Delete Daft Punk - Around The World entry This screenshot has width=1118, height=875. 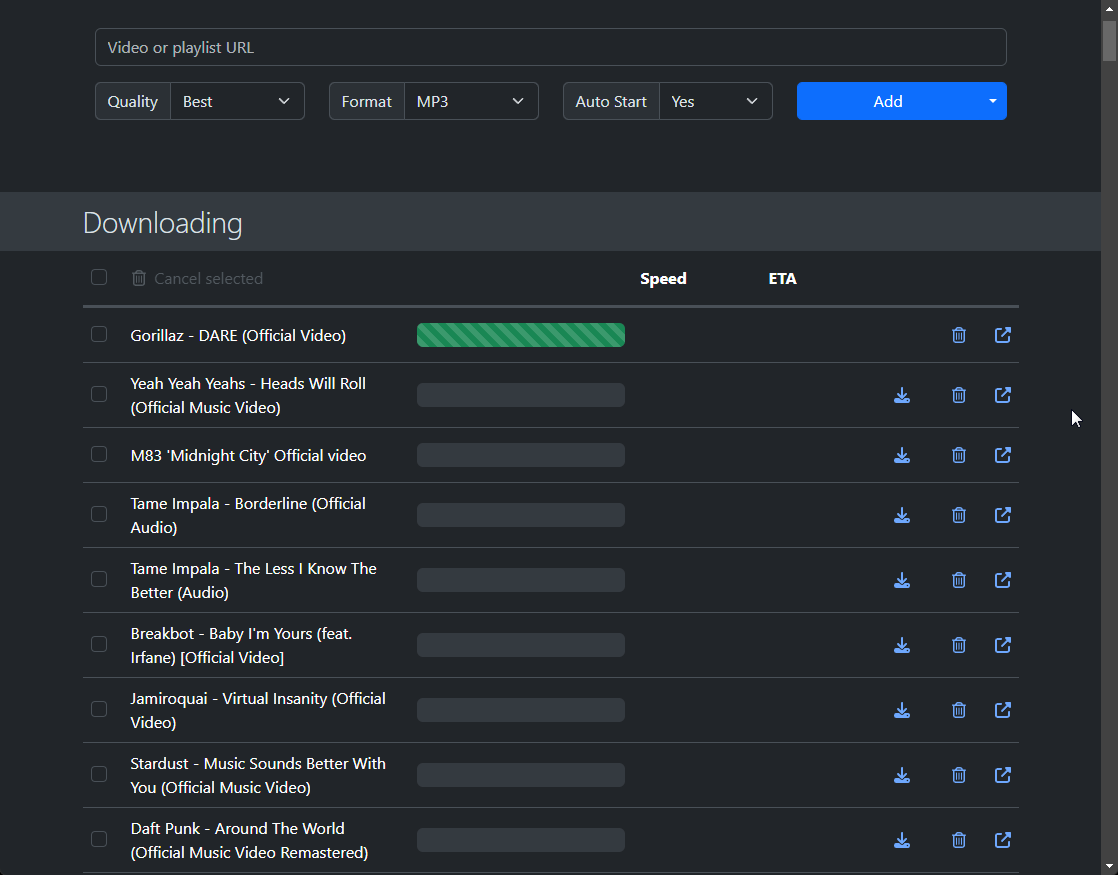(x=958, y=839)
